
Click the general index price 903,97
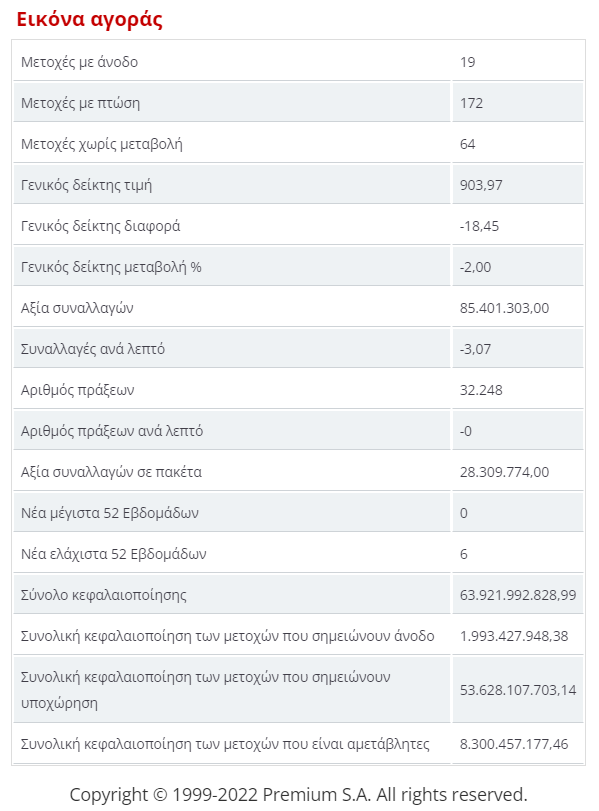481,185
